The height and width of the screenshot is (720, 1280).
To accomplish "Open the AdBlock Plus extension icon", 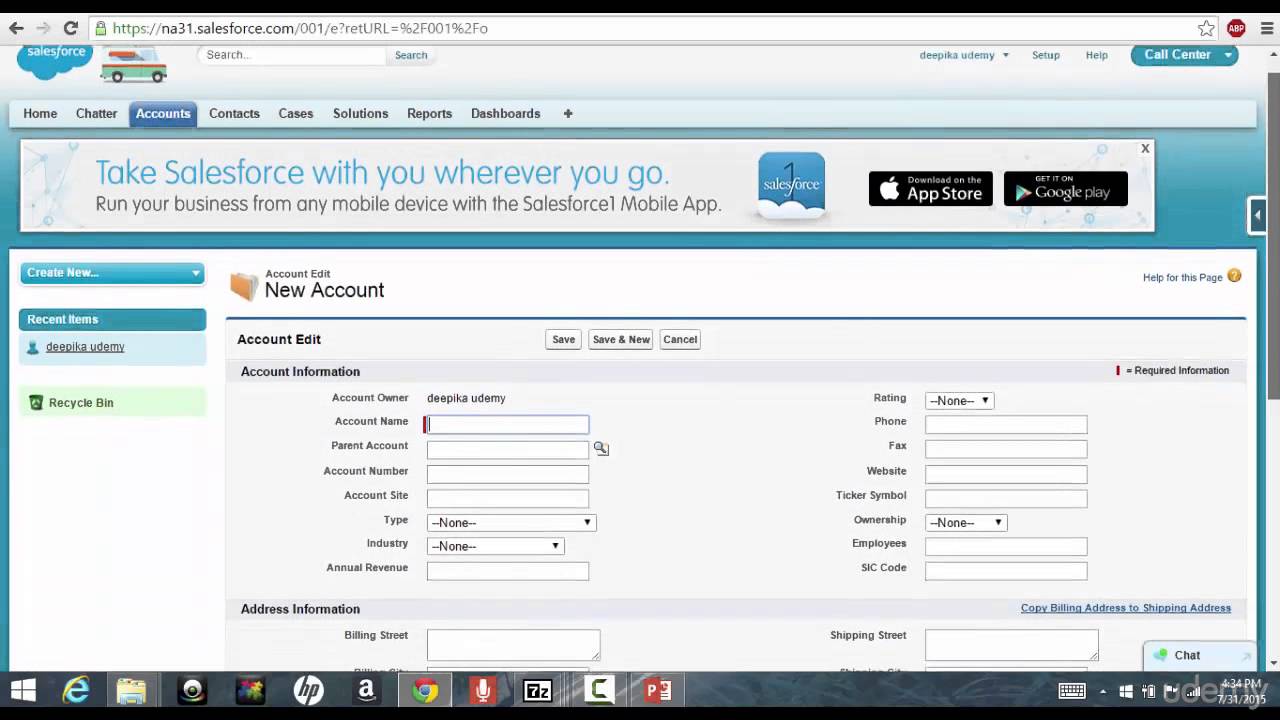I will 1236,28.
